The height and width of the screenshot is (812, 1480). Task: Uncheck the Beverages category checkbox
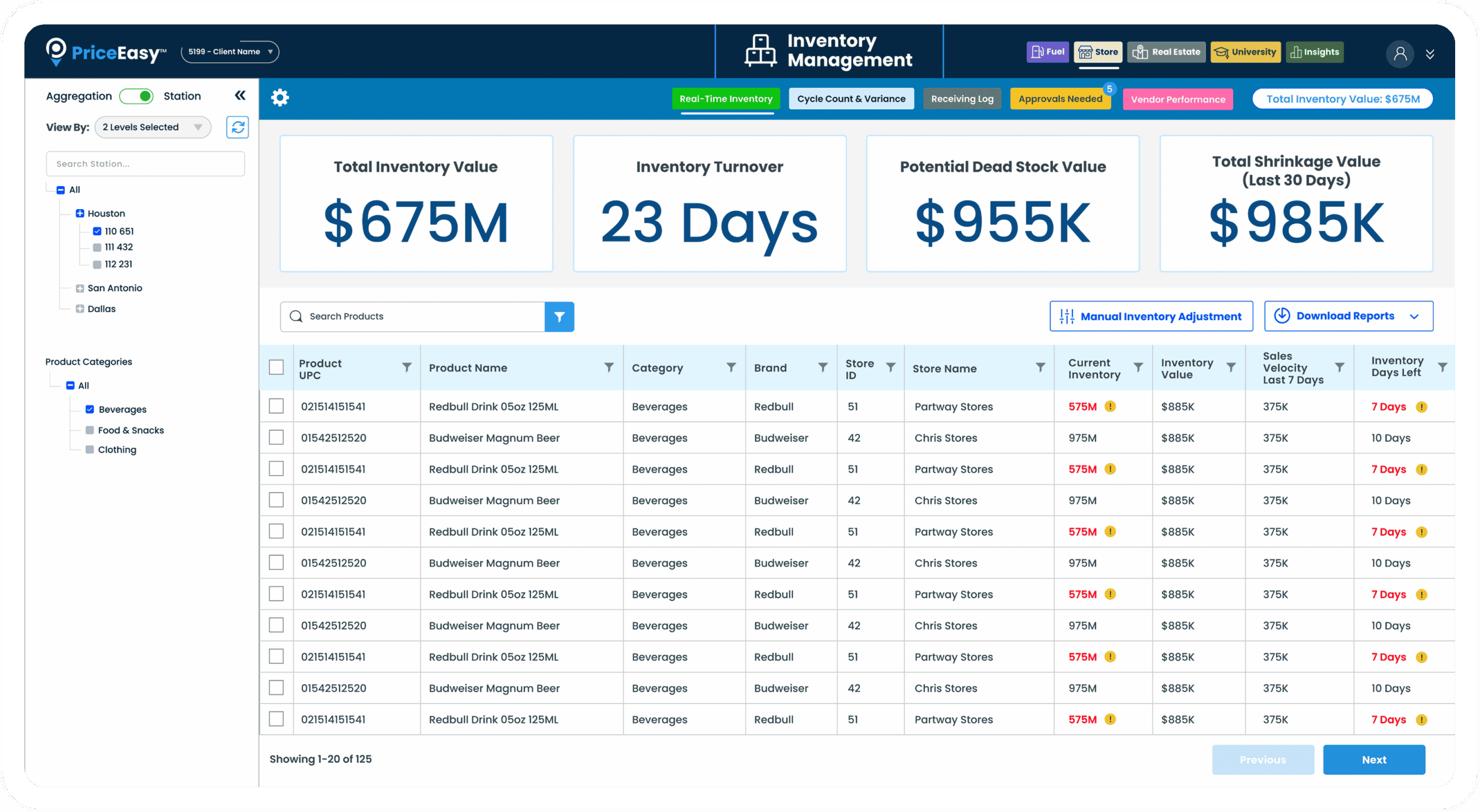pos(90,409)
